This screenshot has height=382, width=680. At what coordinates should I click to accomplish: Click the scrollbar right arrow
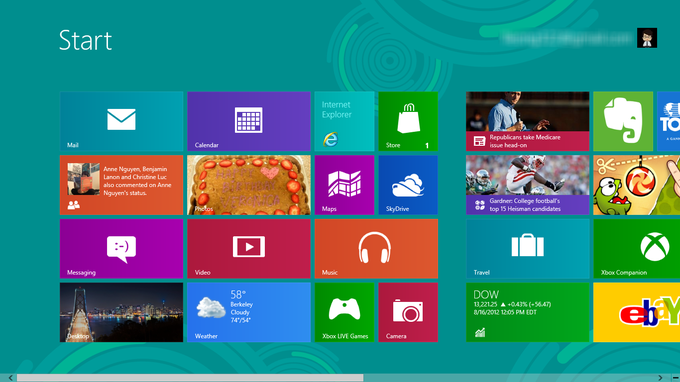660,378
